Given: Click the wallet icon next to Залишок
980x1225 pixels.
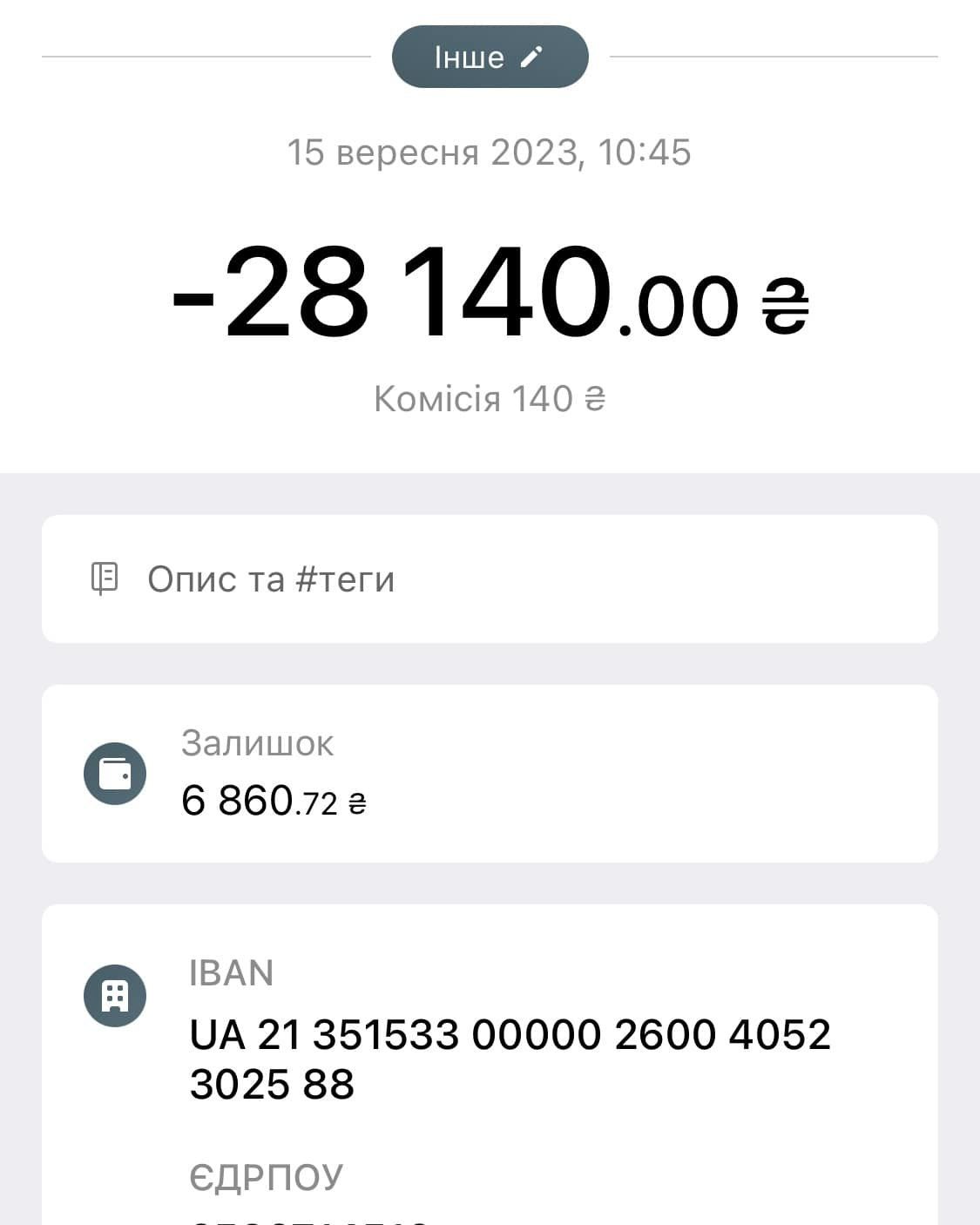Looking at the screenshot, I should click(x=115, y=774).
